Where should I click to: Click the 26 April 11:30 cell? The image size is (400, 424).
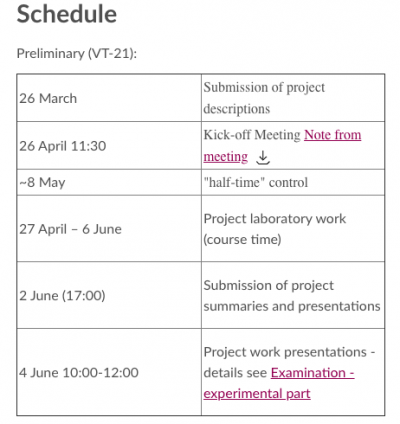click(x=109, y=146)
